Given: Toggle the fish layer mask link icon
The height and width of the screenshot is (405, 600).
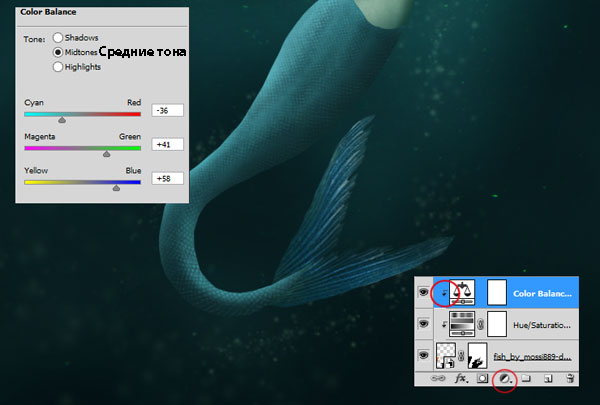Looking at the screenshot, I should pyautogui.click(x=461, y=356).
